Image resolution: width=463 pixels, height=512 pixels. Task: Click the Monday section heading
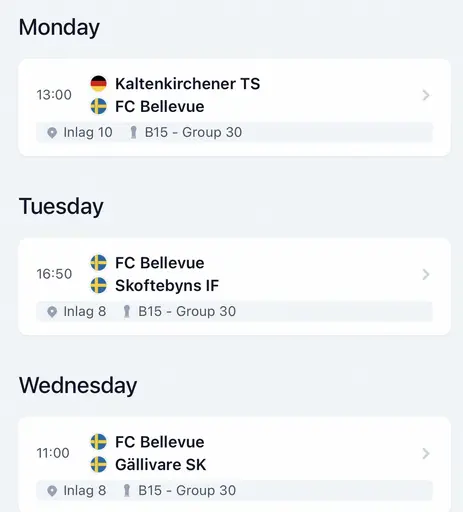click(x=59, y=27)
